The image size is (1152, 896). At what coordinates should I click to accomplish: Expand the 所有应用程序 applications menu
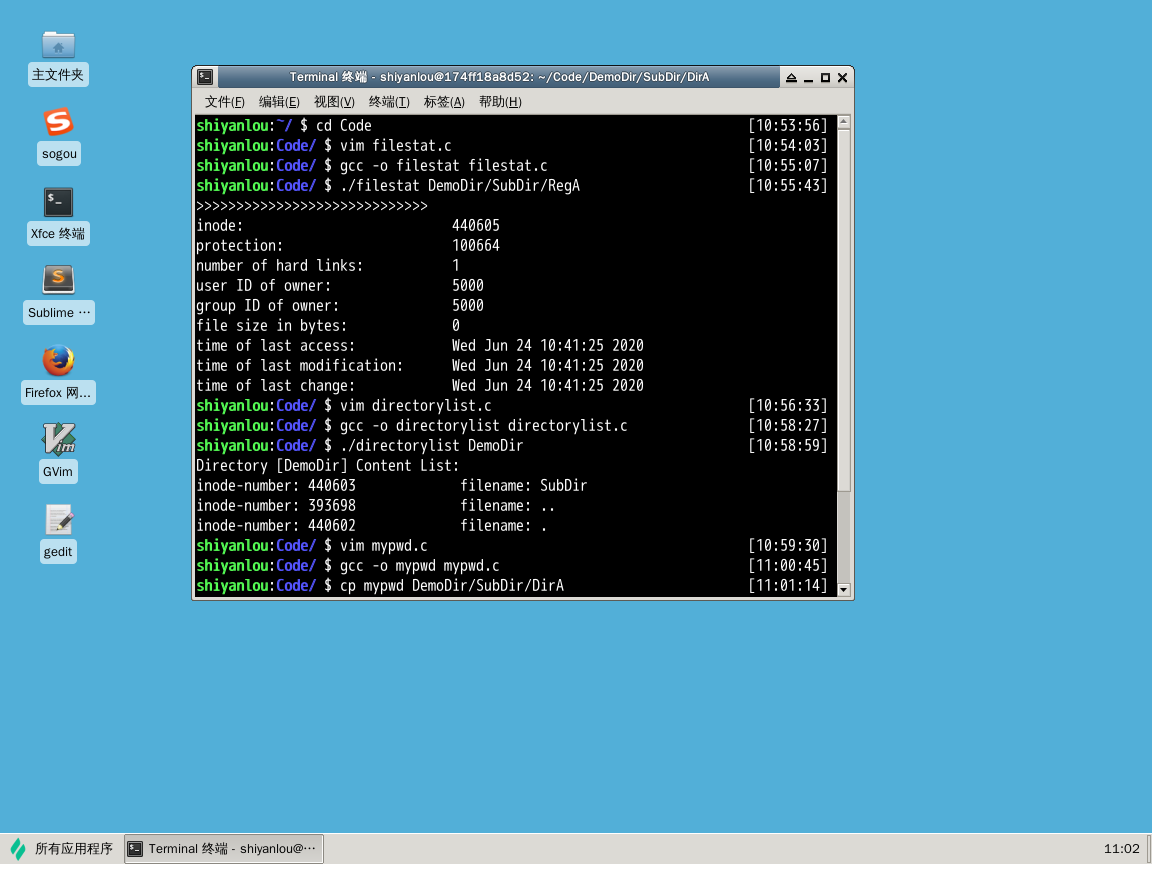pyautogui.click(x=62, y=849)
